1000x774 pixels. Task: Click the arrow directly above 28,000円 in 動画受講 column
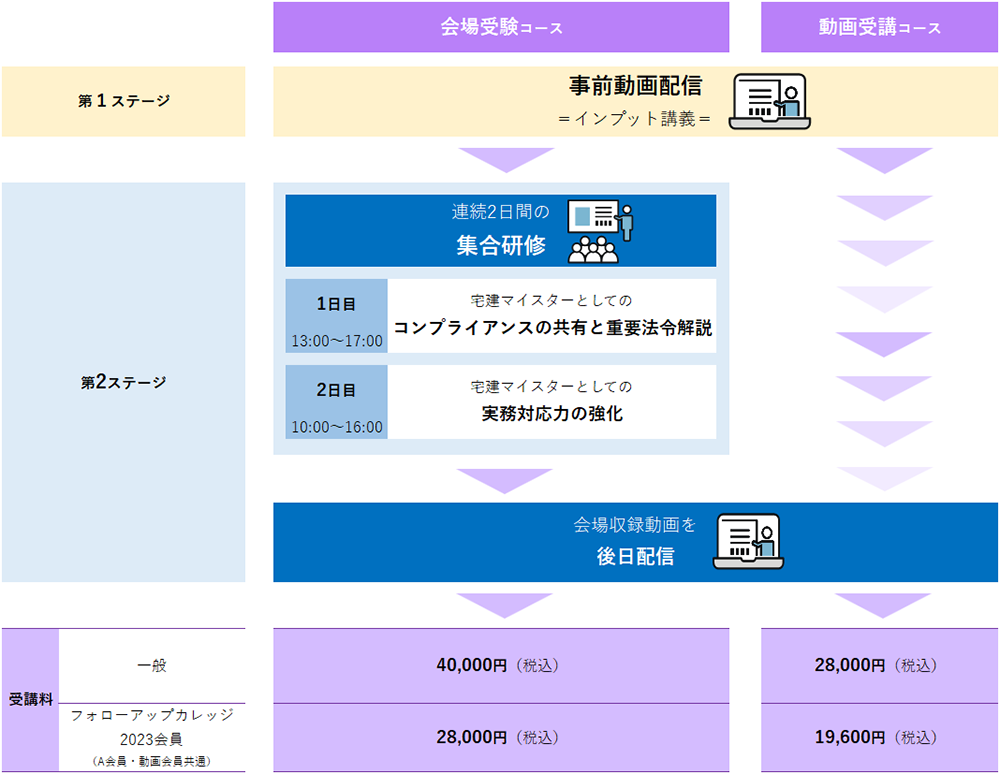(x=883, y=605)
